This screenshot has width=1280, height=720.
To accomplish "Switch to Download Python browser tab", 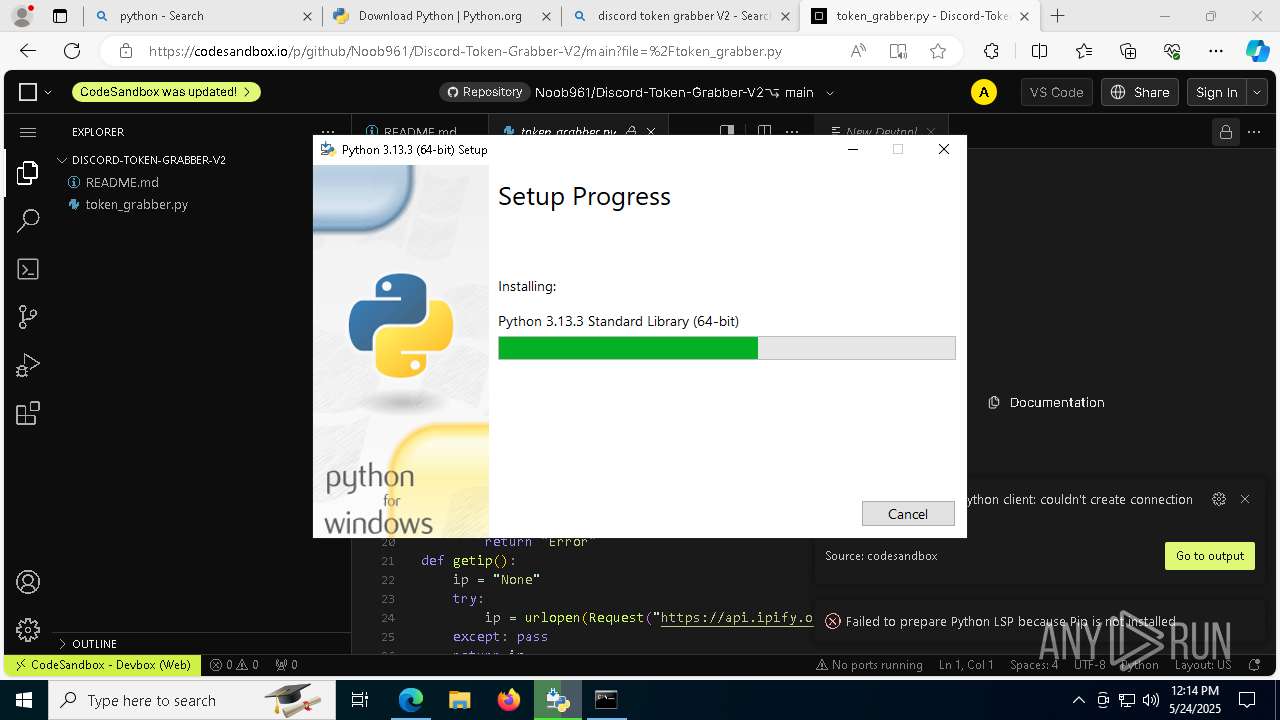I will click(441, 16).
